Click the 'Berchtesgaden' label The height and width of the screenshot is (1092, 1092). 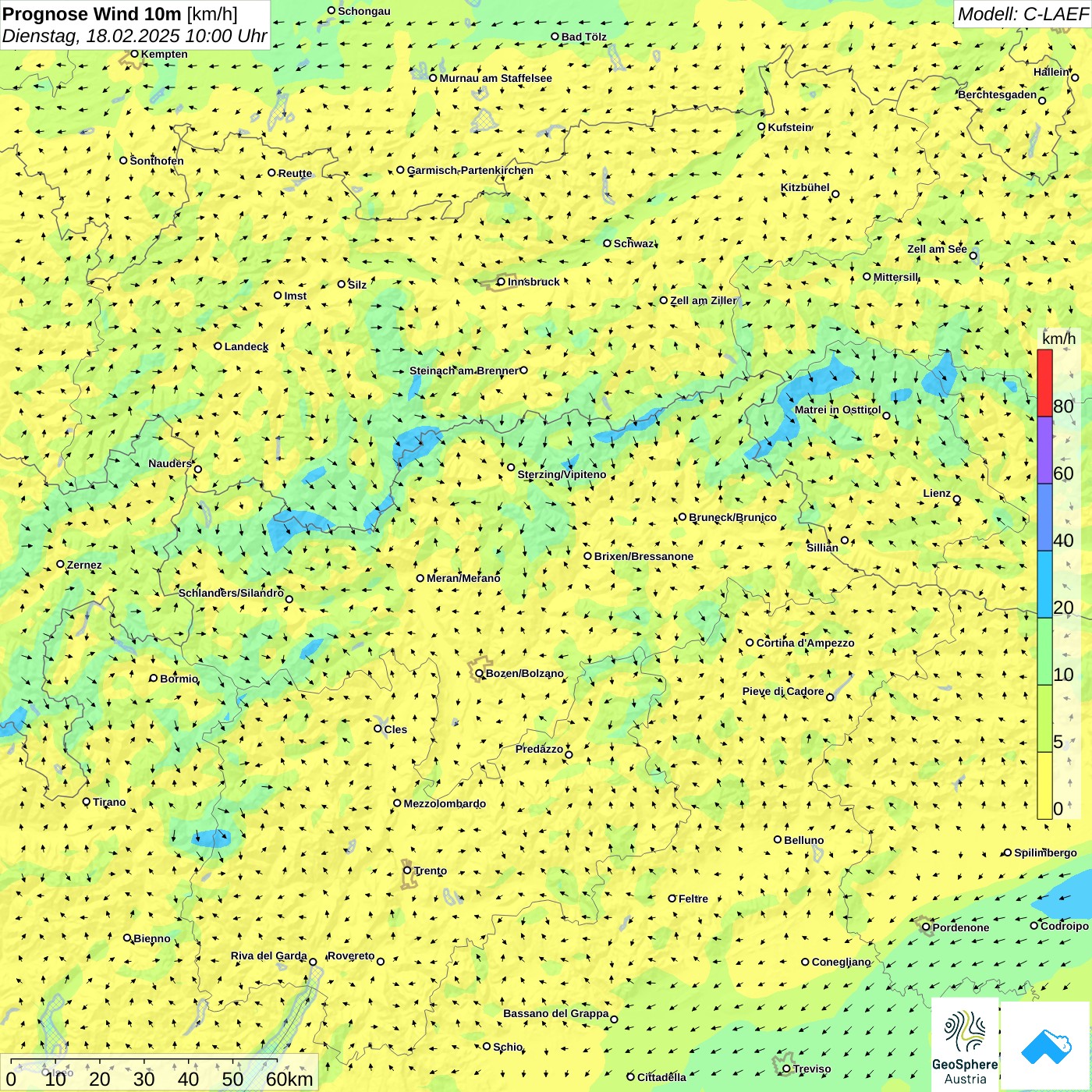[998, 94]
